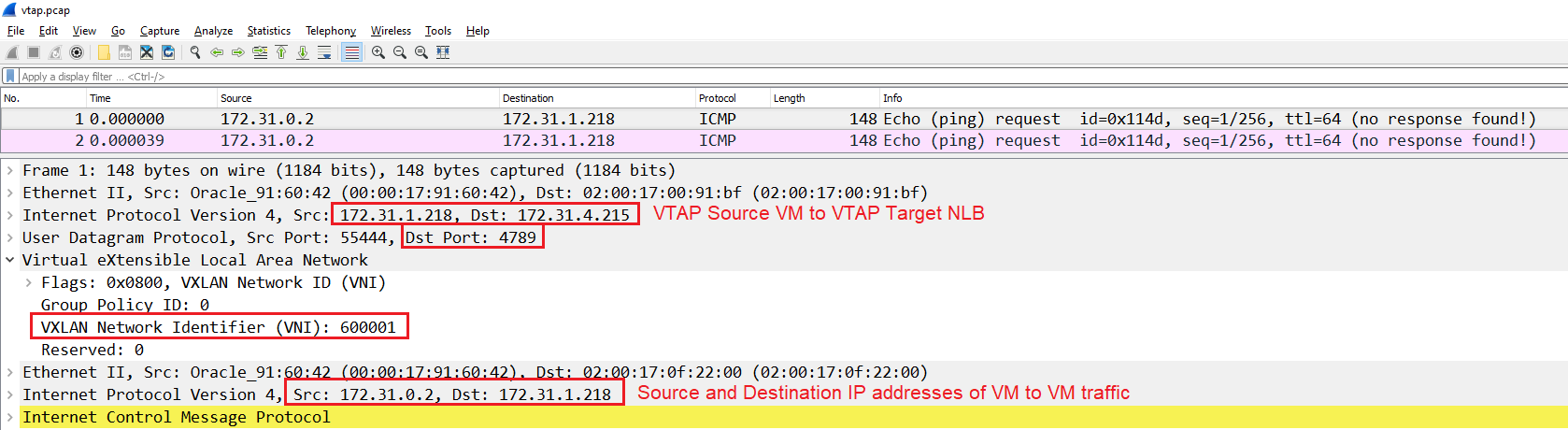Click the Go to specified packet icon

coord(260,52)
